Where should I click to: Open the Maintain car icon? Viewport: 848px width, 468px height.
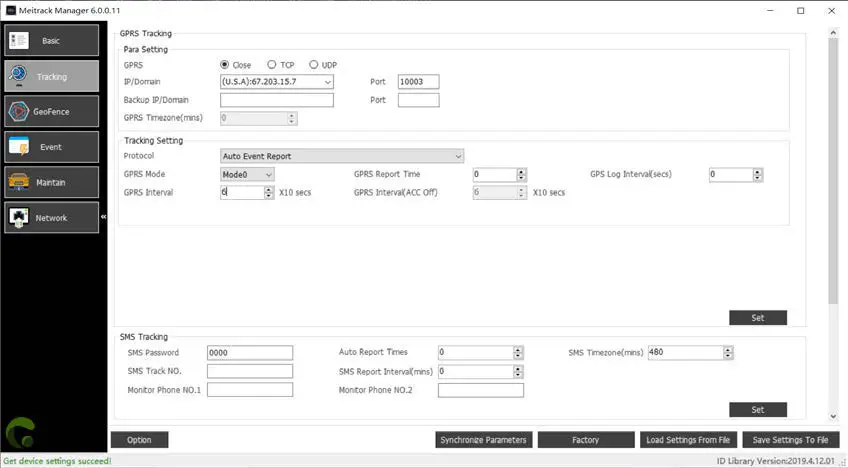19,182
